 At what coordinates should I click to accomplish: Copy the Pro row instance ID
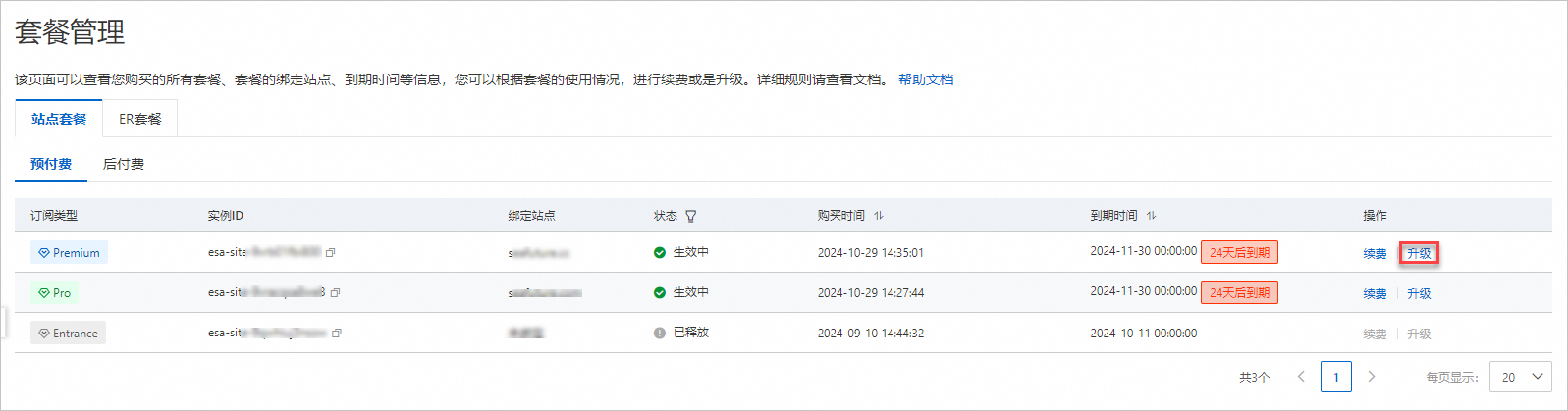(x=336, y=293)
